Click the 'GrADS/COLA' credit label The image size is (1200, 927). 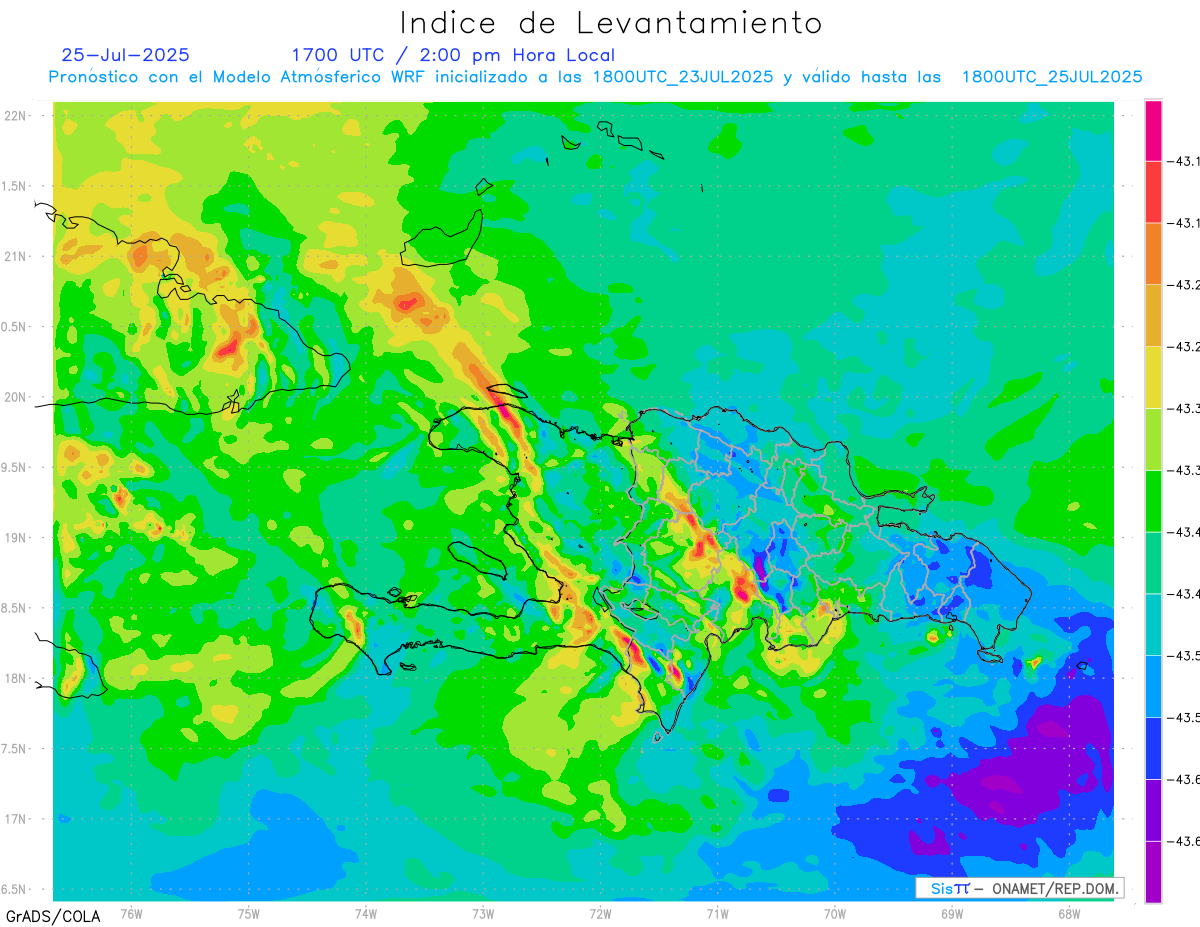[53, 916]
